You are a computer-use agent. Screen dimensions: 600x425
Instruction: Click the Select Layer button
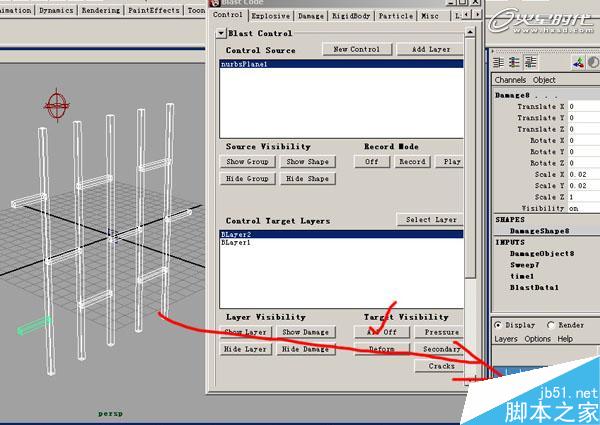click(x=430, y=220)
